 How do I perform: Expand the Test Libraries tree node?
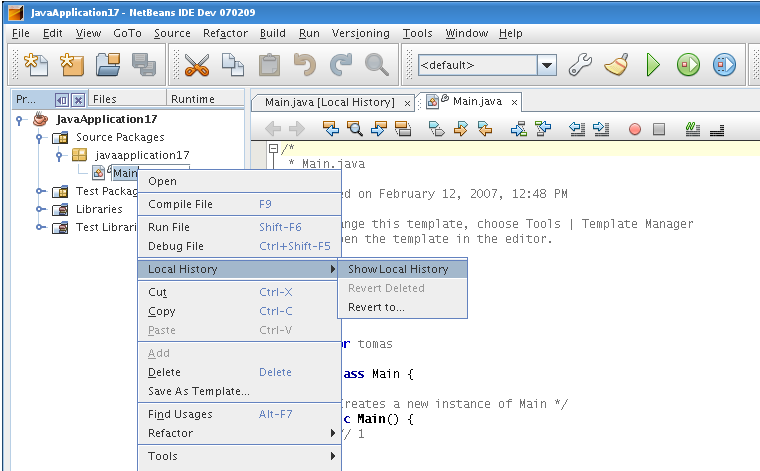click(39, 227)
